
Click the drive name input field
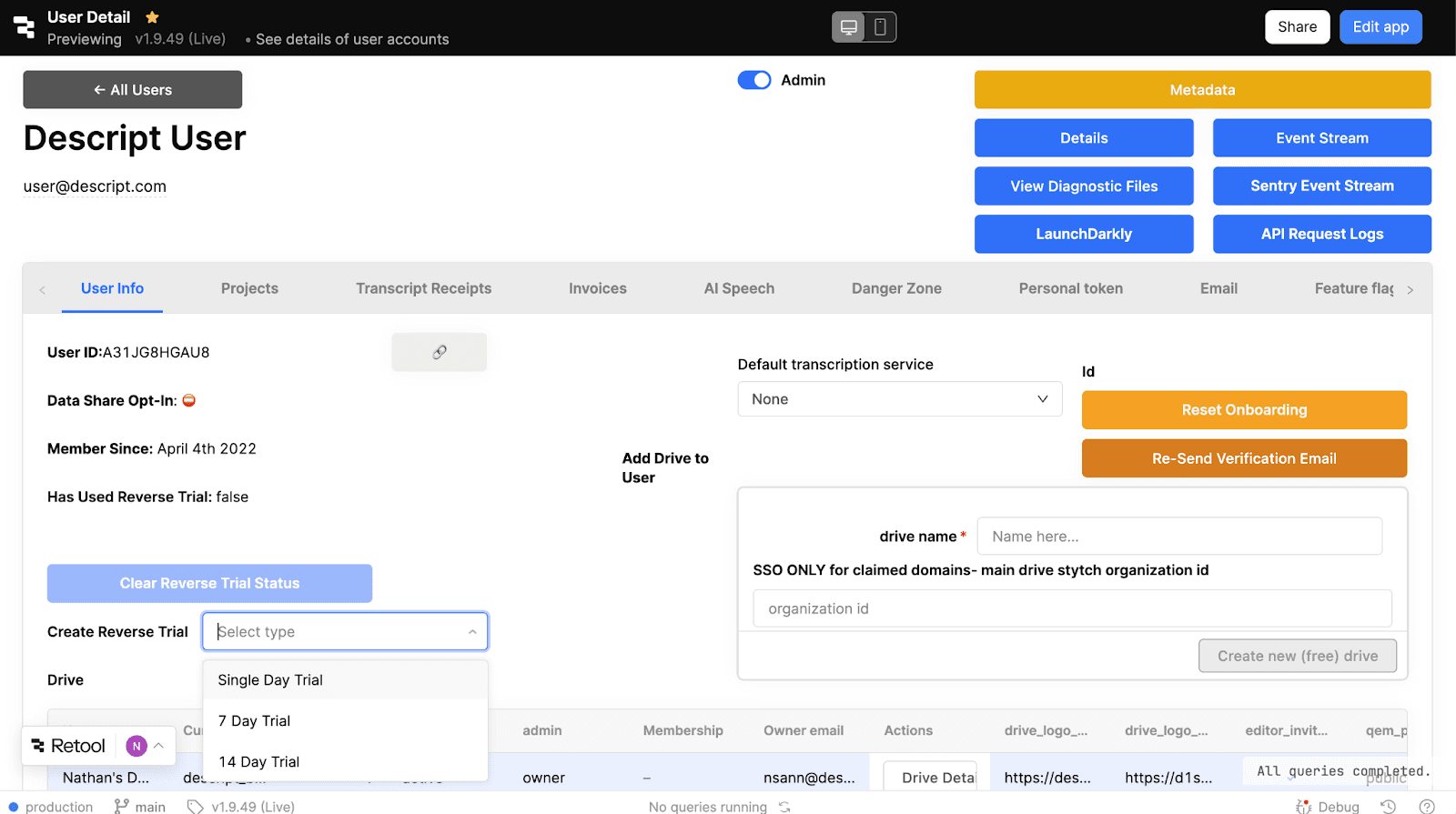[x=1178, y=537]
